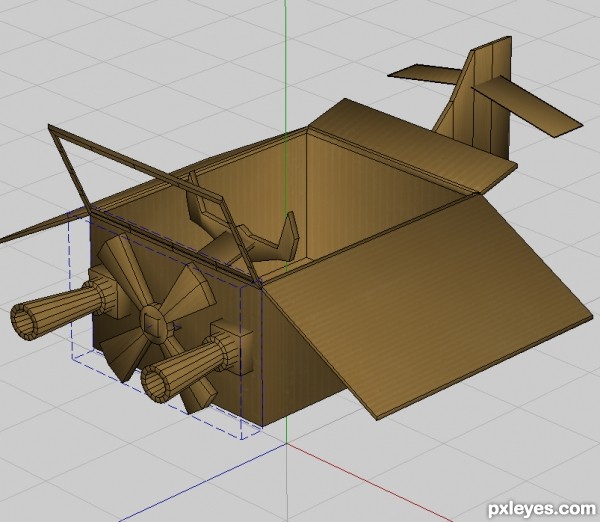
Task: Select the rear box flap beneath the tail
Action: (x=413, y=145)
